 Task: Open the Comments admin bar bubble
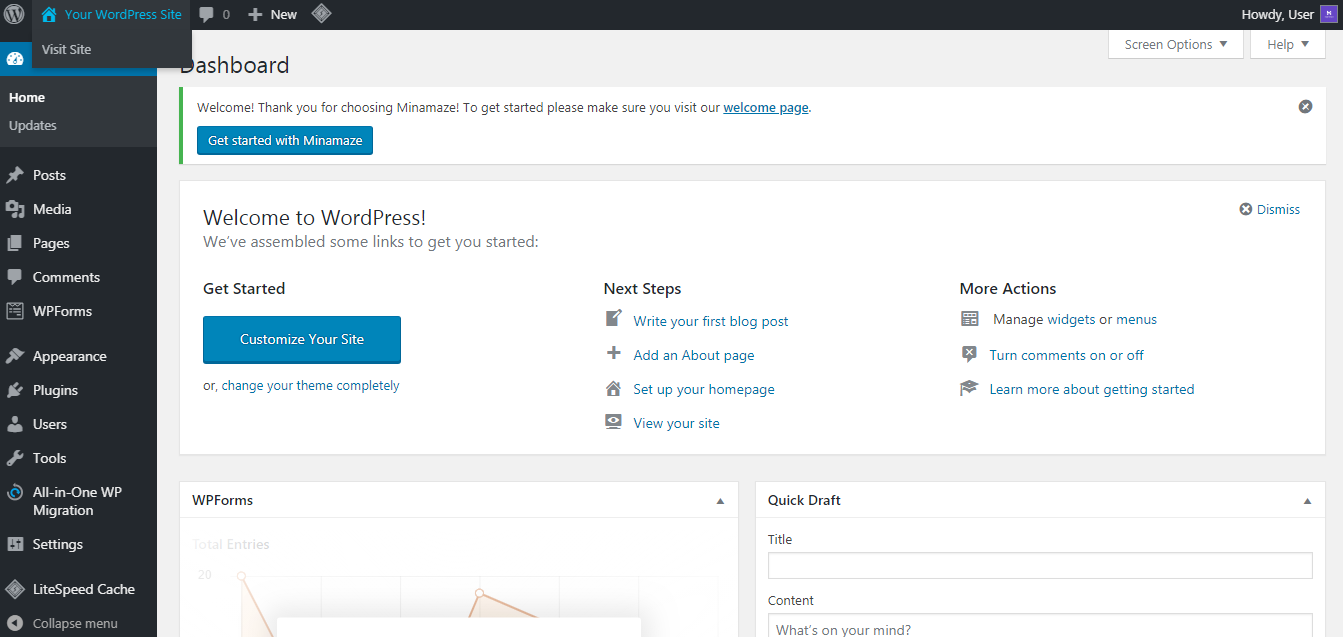pyautogui.click(x=210, y=14)
